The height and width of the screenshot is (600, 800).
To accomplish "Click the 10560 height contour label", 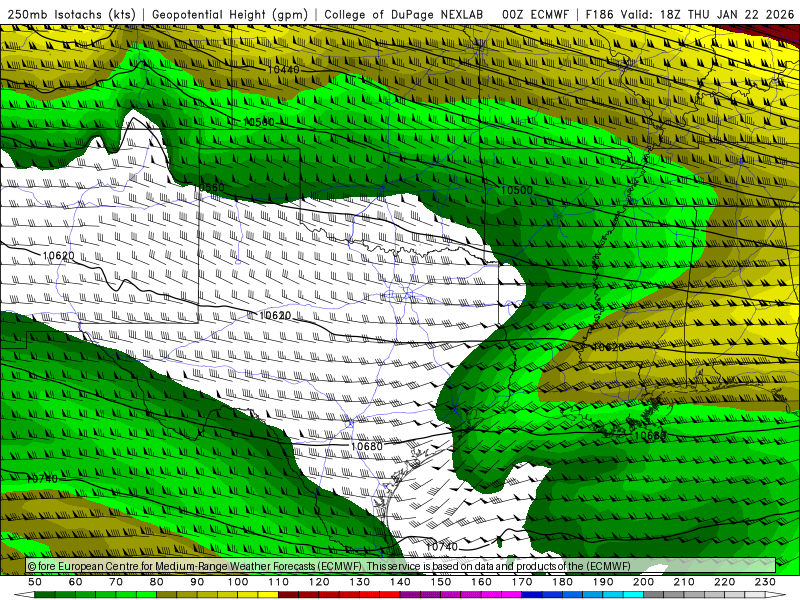I will click(209, 187).
